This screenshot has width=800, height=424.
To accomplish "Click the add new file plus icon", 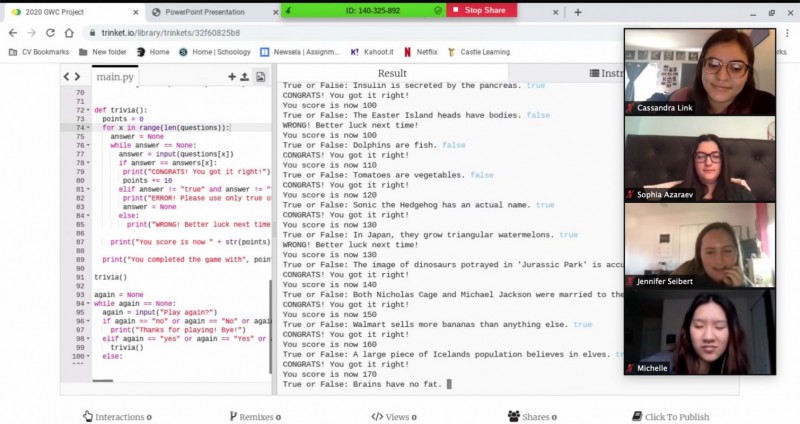I will [x=232, y=76].
